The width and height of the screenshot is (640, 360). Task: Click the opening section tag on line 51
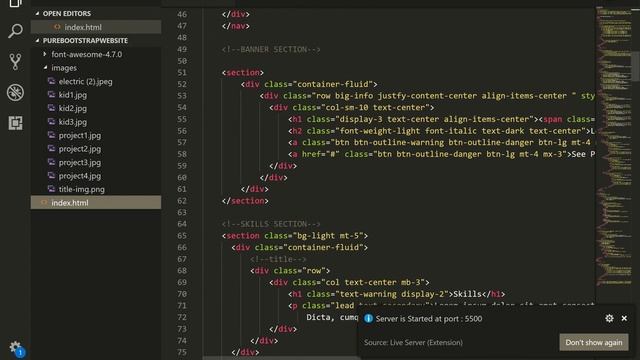click(x=242, y=73)
